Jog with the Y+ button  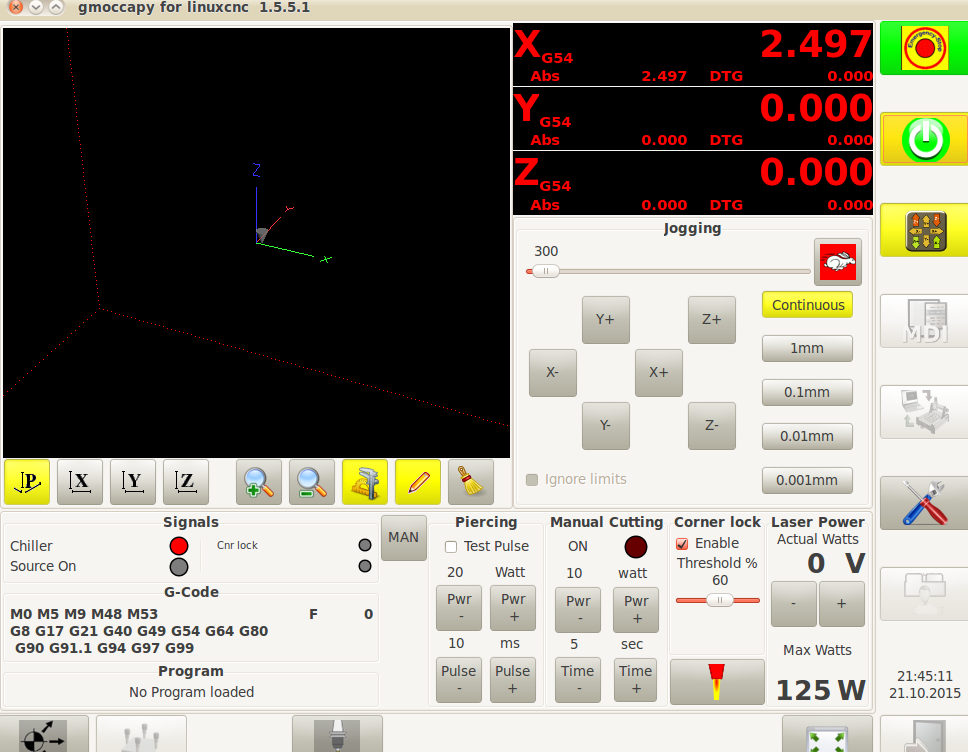606,320
